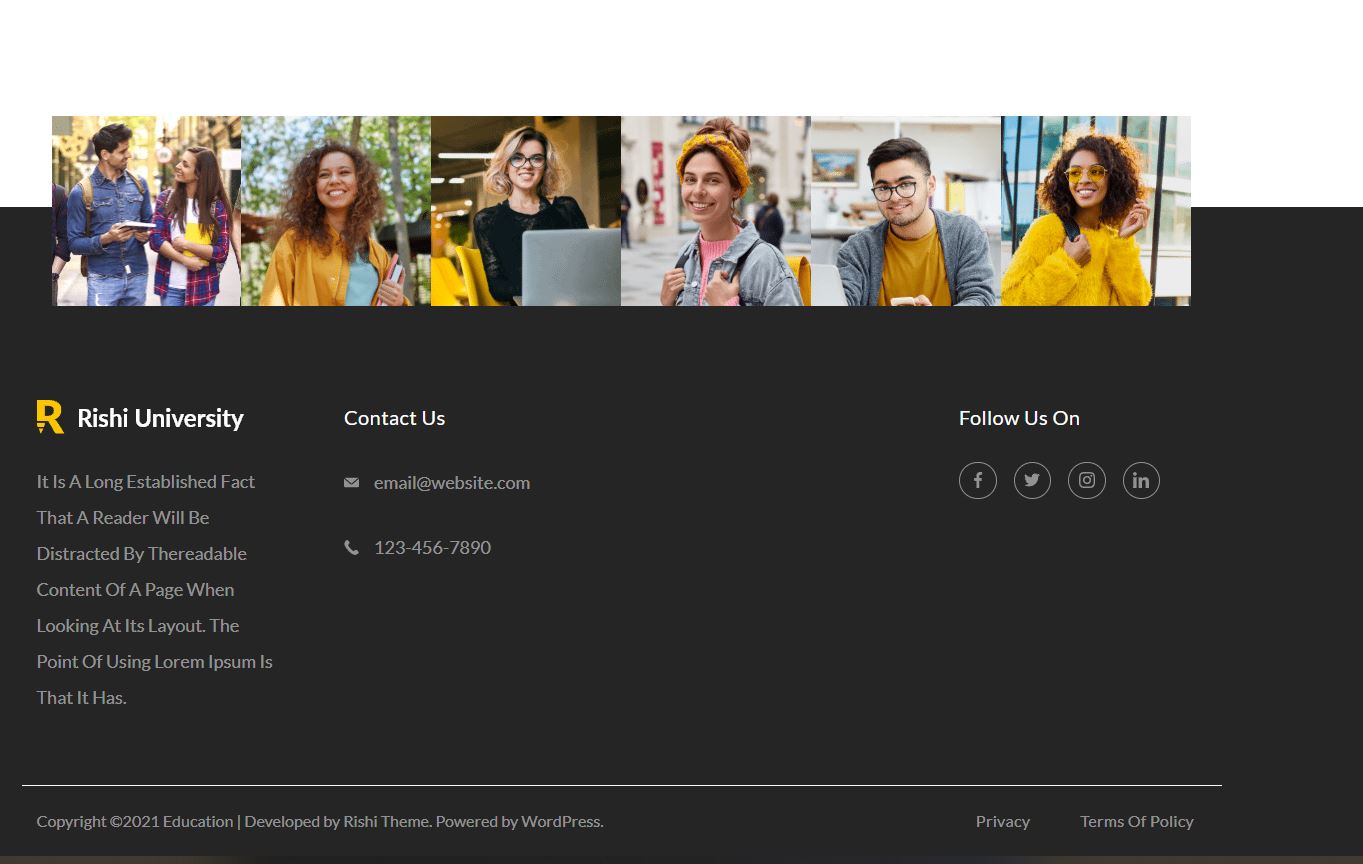1363x864 pixels.
Task: View photo of woman in yellow sweater
Action: click(1096, 211)
